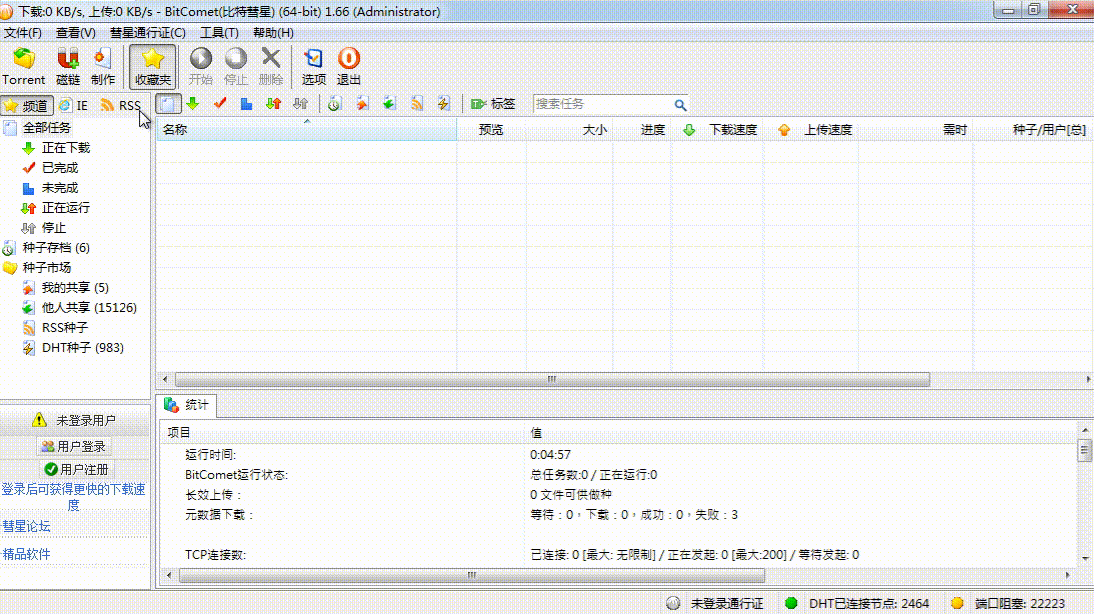Filter by stopped gray arrows icon
This screenshot has width=1094, height=614.
point(301,104)
